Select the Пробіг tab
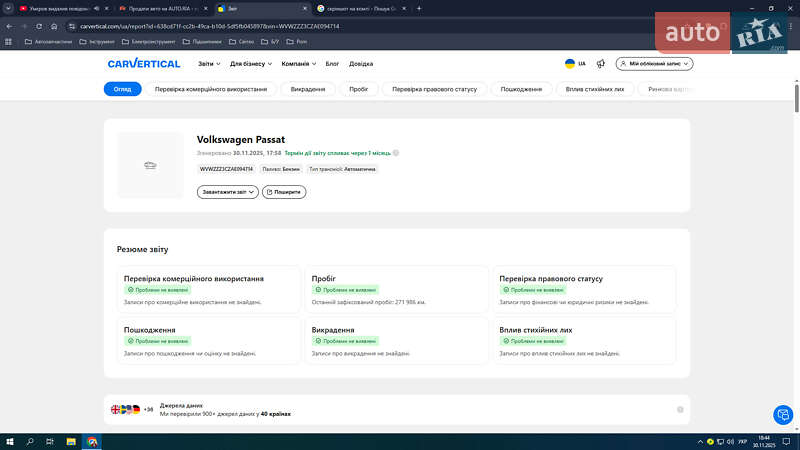The width and height of the screenshot is (800, 450). coord(359,89)
